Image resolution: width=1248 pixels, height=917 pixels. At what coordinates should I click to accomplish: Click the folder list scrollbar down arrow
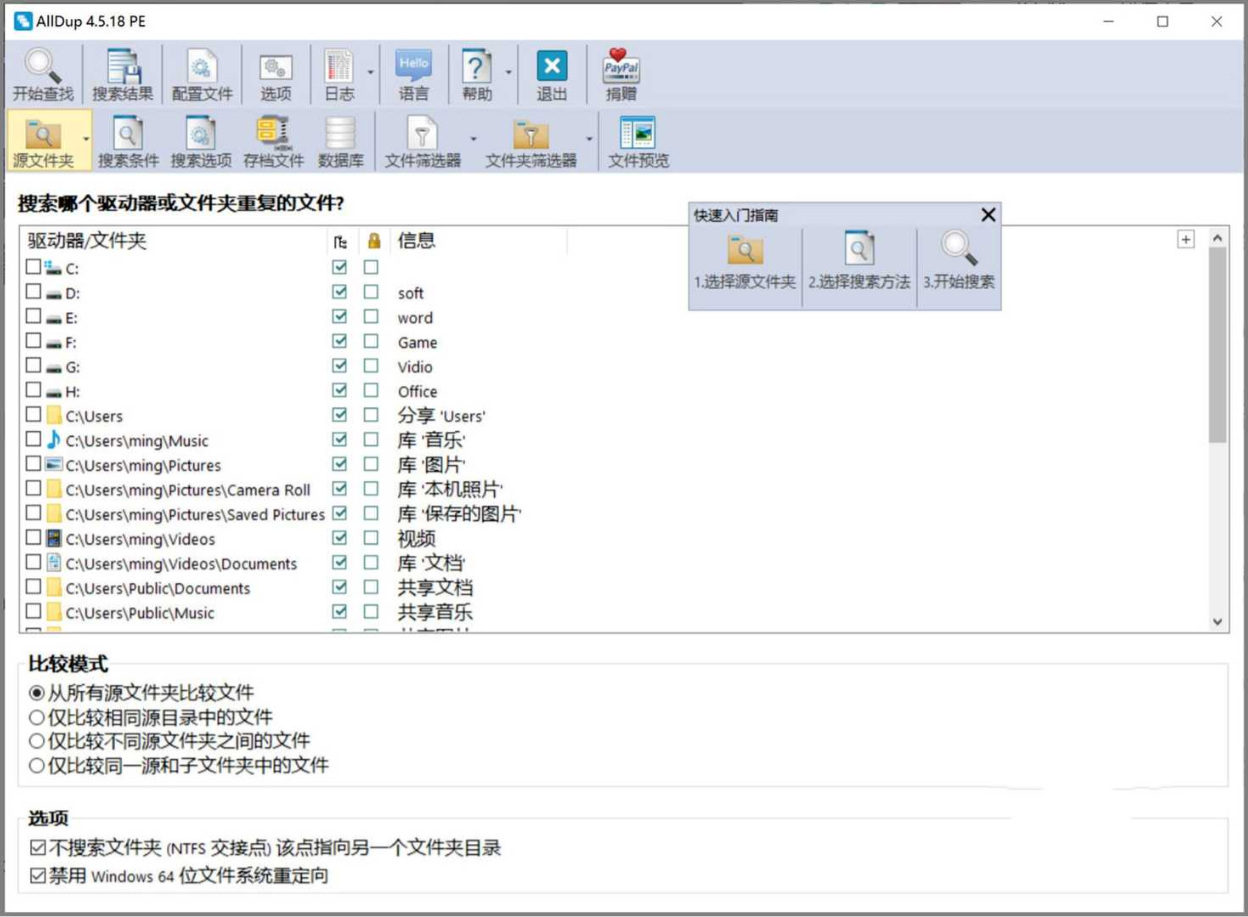click(x=1217, y=621)
